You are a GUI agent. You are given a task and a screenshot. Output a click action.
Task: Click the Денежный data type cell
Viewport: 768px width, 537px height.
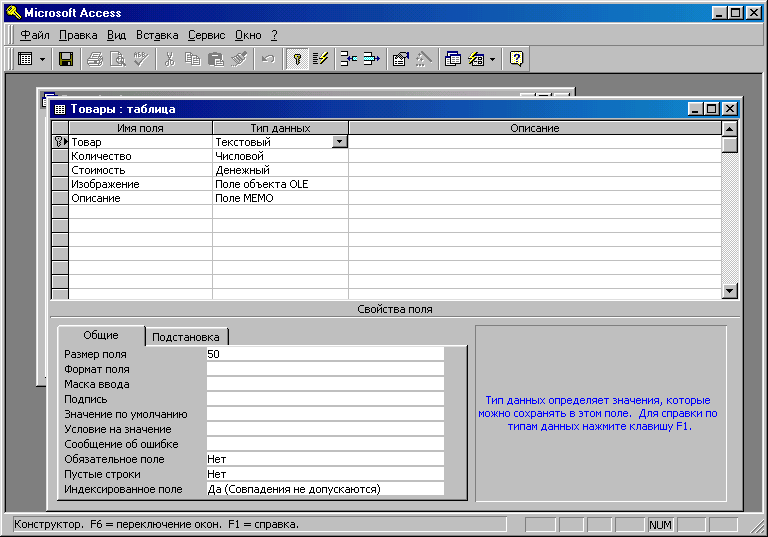[x=280, y=170]
